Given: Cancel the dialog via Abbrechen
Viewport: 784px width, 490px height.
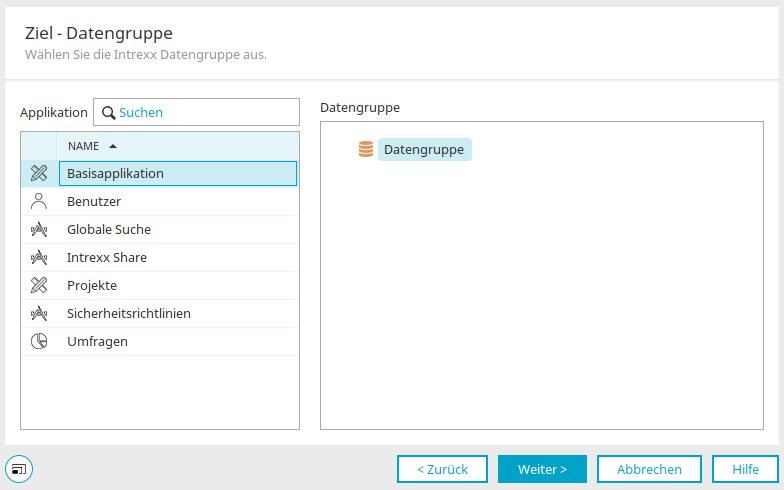Looking at the screenshot, I should (649, 469).
